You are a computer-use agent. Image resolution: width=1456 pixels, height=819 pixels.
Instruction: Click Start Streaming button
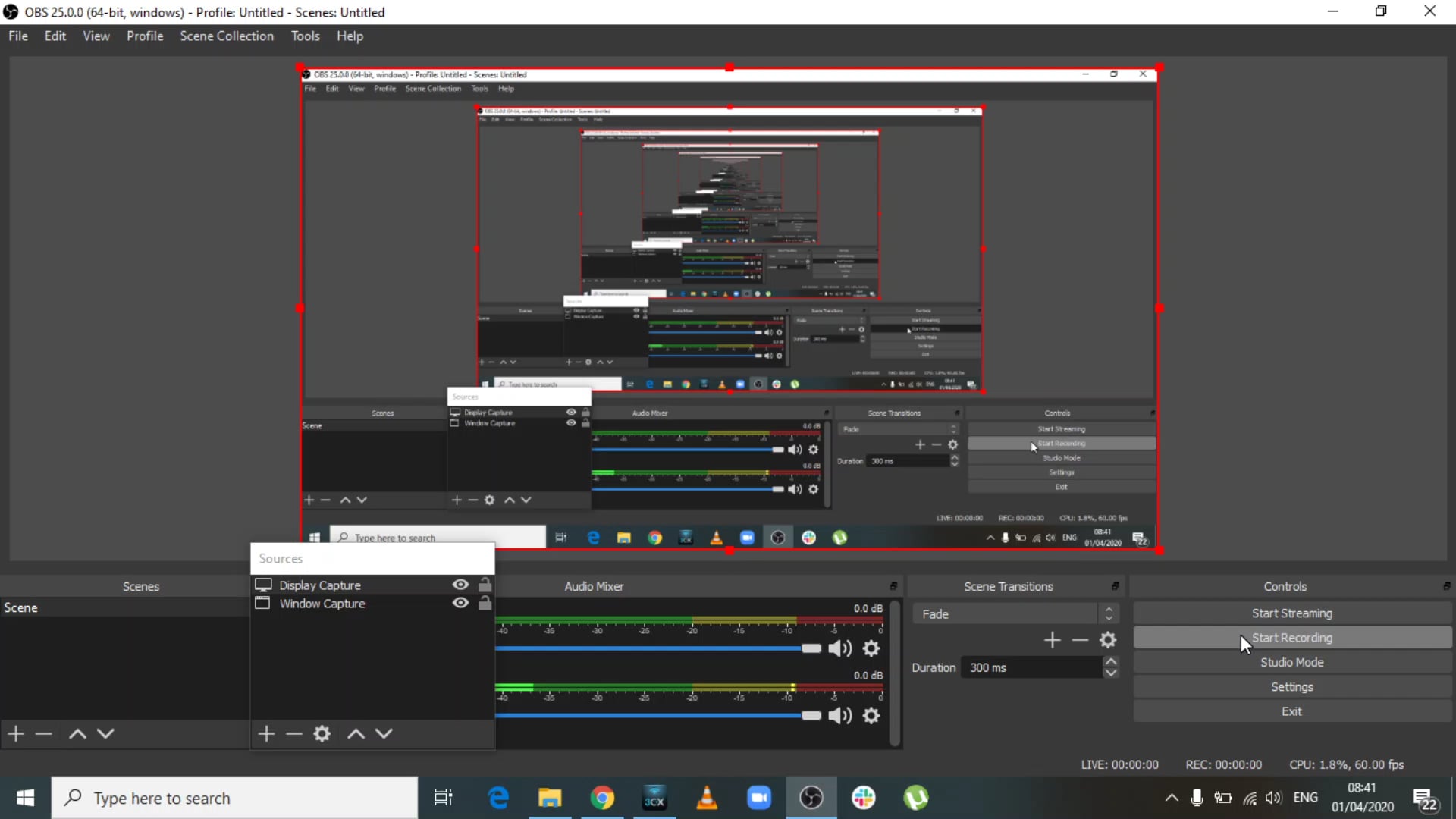click(1292, 613)
